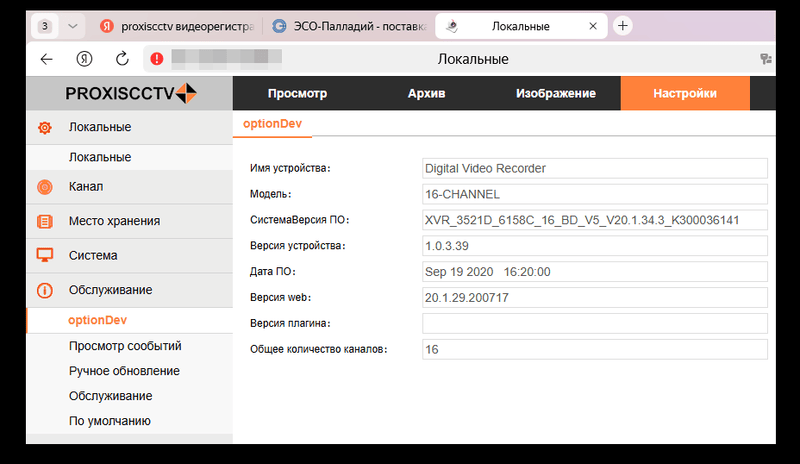Expand Место хранения sidebar section
The image size is (800, 464).
130,221
